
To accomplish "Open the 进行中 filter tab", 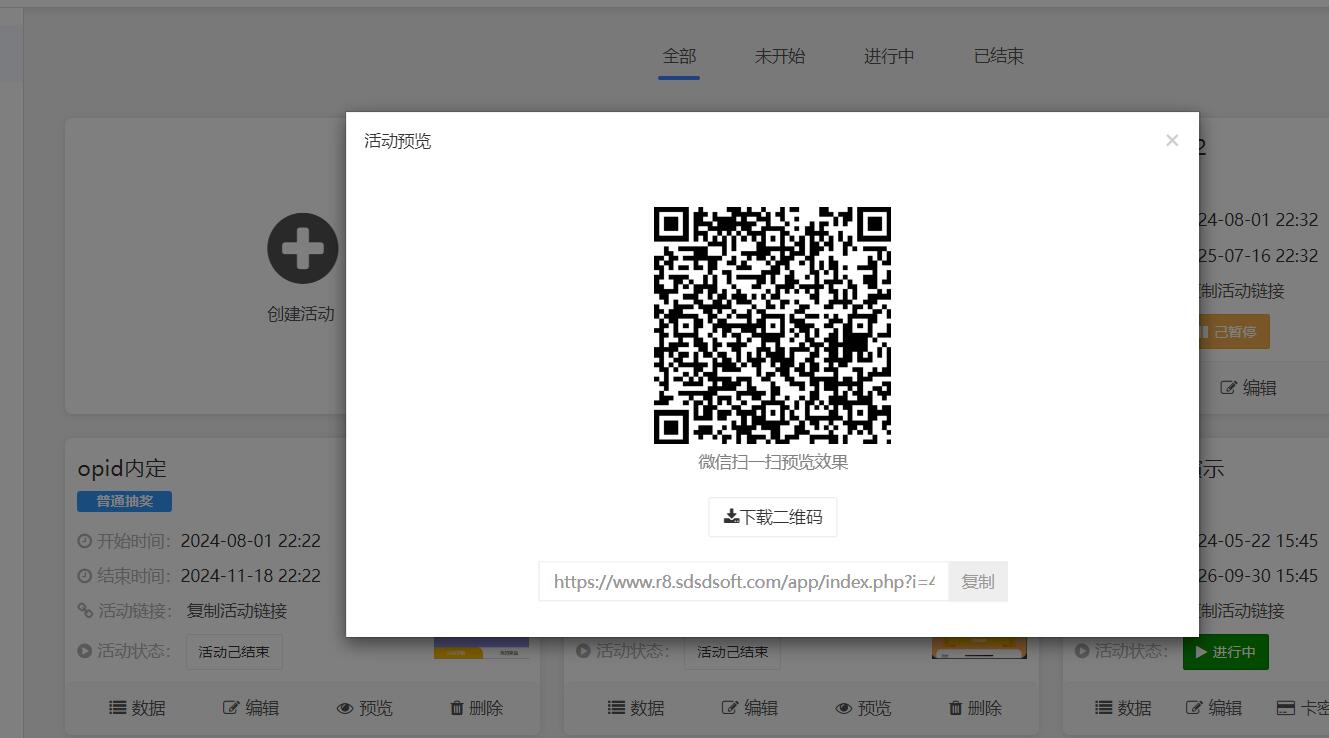I will (x=889, y=56).
